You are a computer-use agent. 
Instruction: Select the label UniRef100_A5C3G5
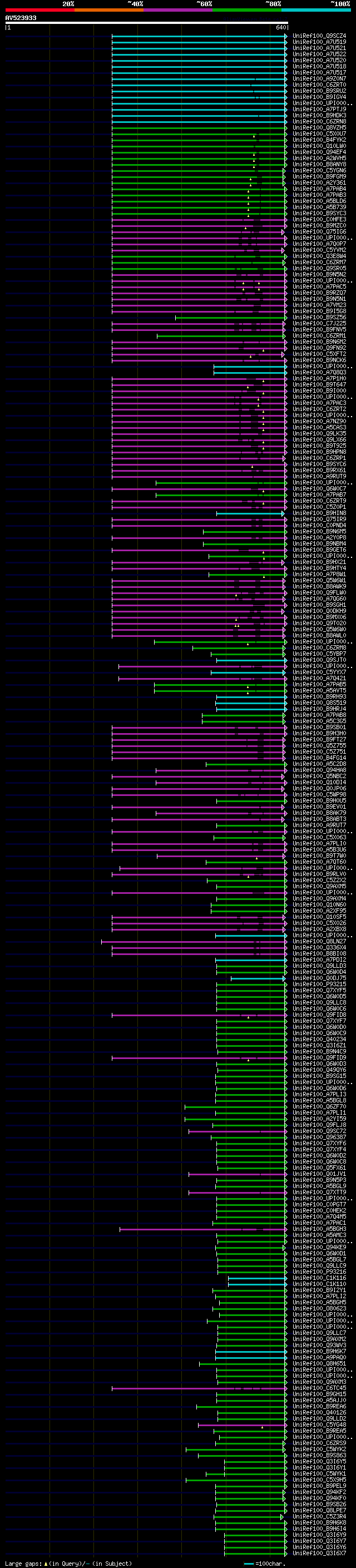tap(319, 721)
